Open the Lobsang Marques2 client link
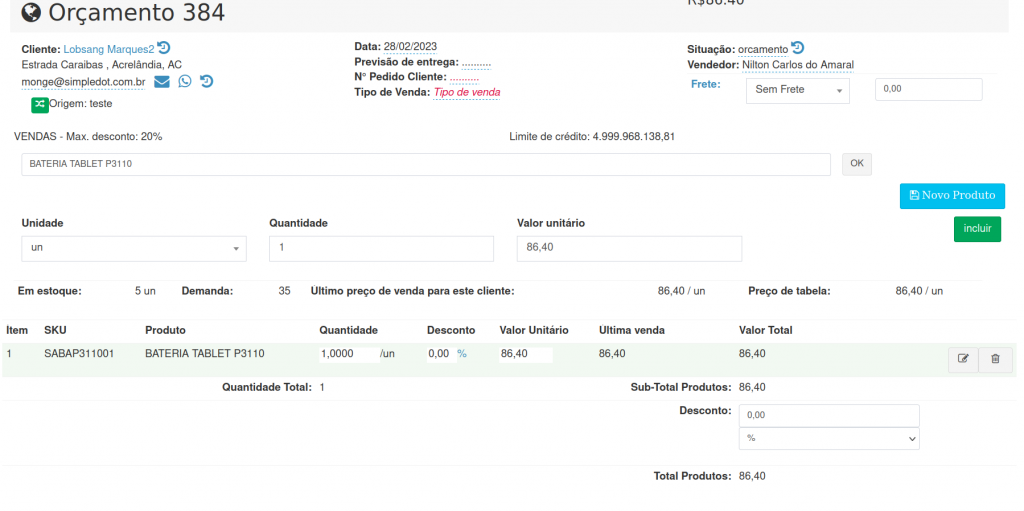 (108, 49)
